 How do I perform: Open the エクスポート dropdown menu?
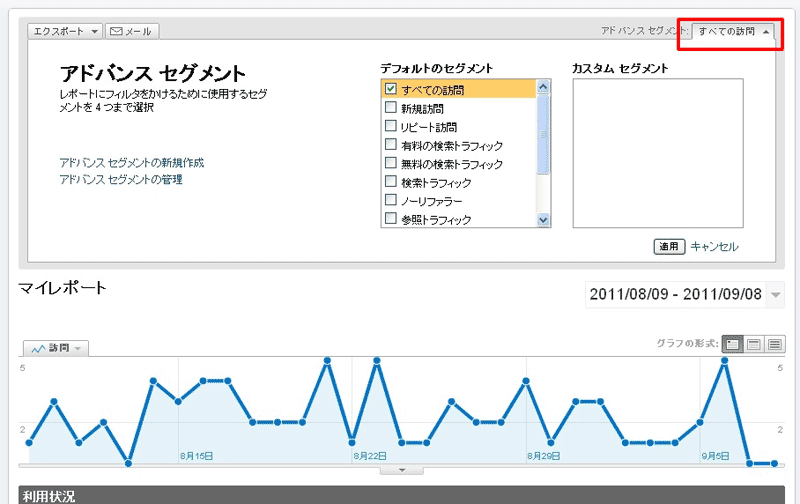pos(63,31)
